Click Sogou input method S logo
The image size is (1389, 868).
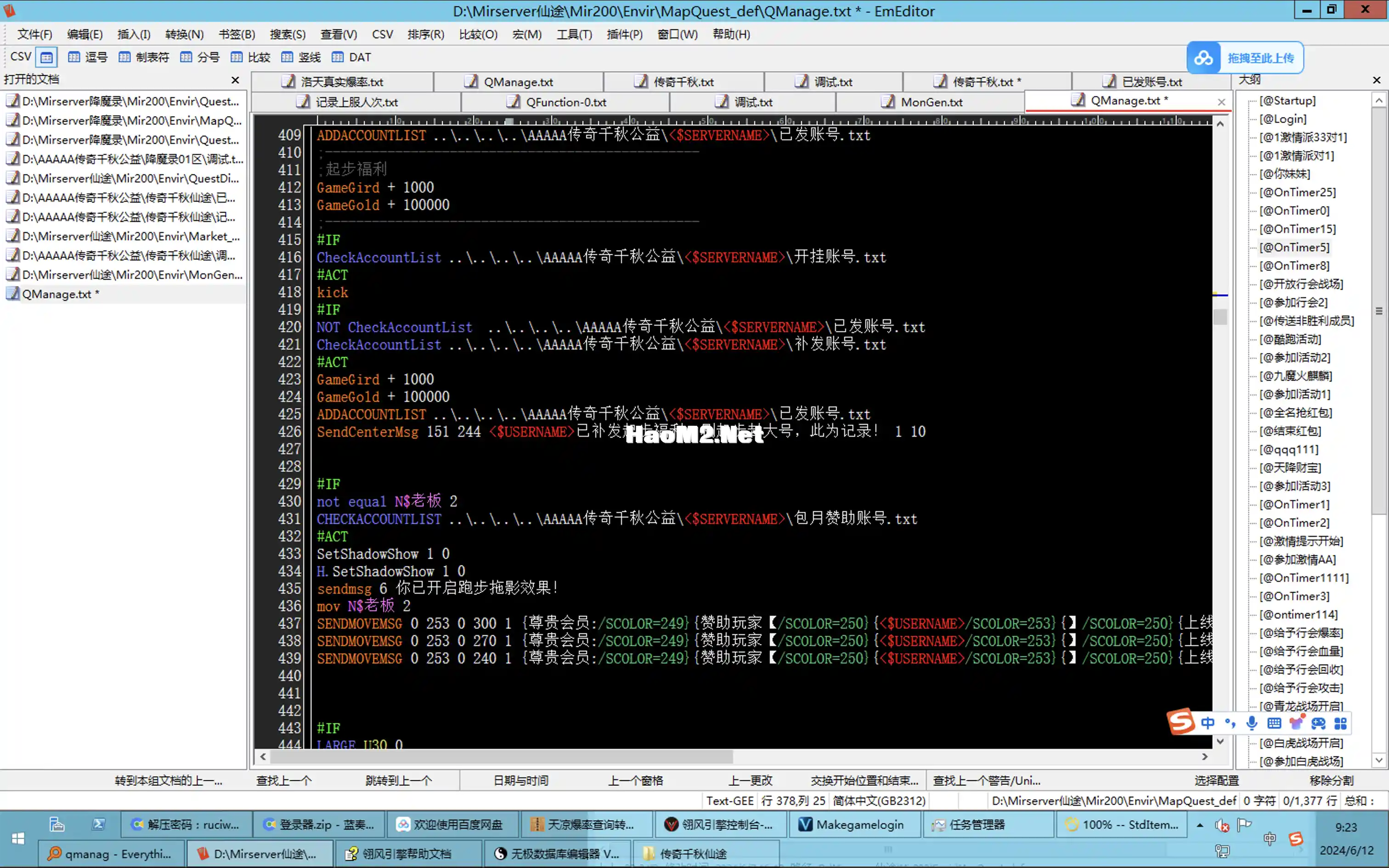tap(1180, 723)
